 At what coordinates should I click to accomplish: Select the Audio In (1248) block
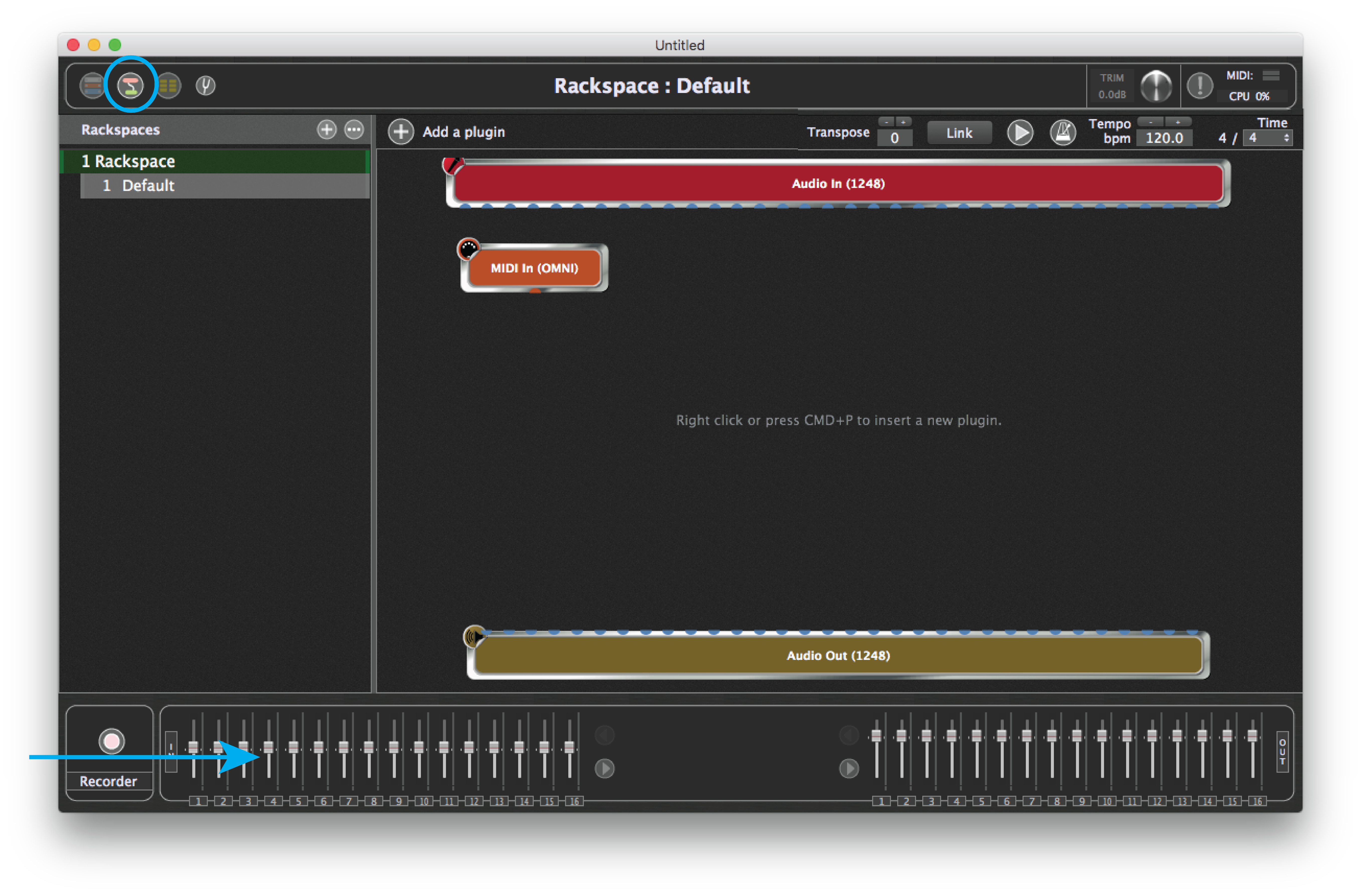(838, 183)
